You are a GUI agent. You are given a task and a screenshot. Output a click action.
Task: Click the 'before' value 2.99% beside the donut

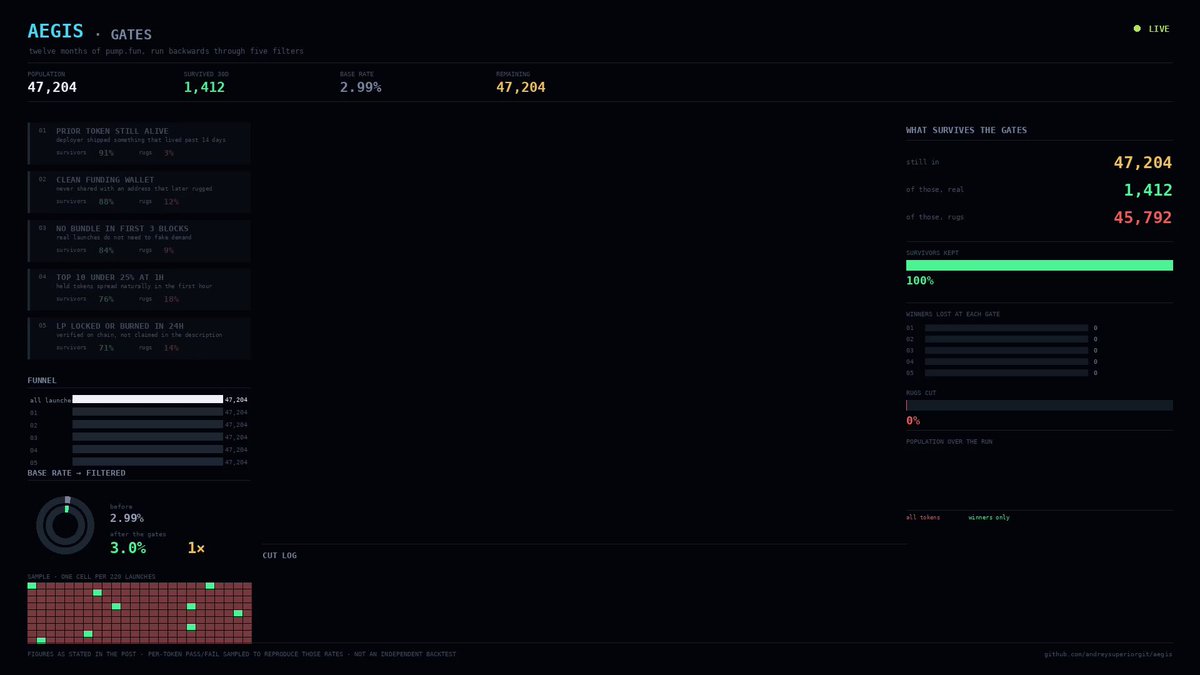pyautogui.click(x=127, y=518)
